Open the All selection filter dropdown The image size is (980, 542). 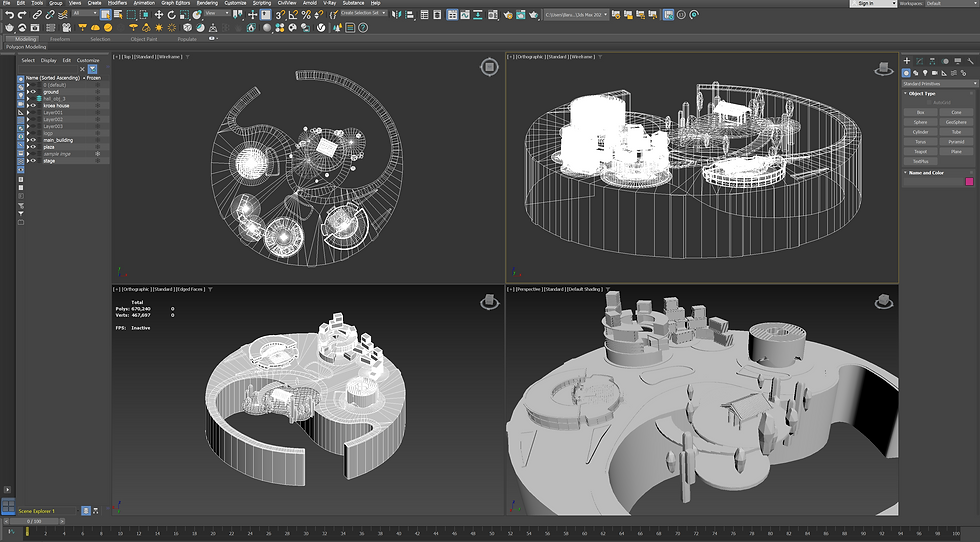[x=84, y=13]
